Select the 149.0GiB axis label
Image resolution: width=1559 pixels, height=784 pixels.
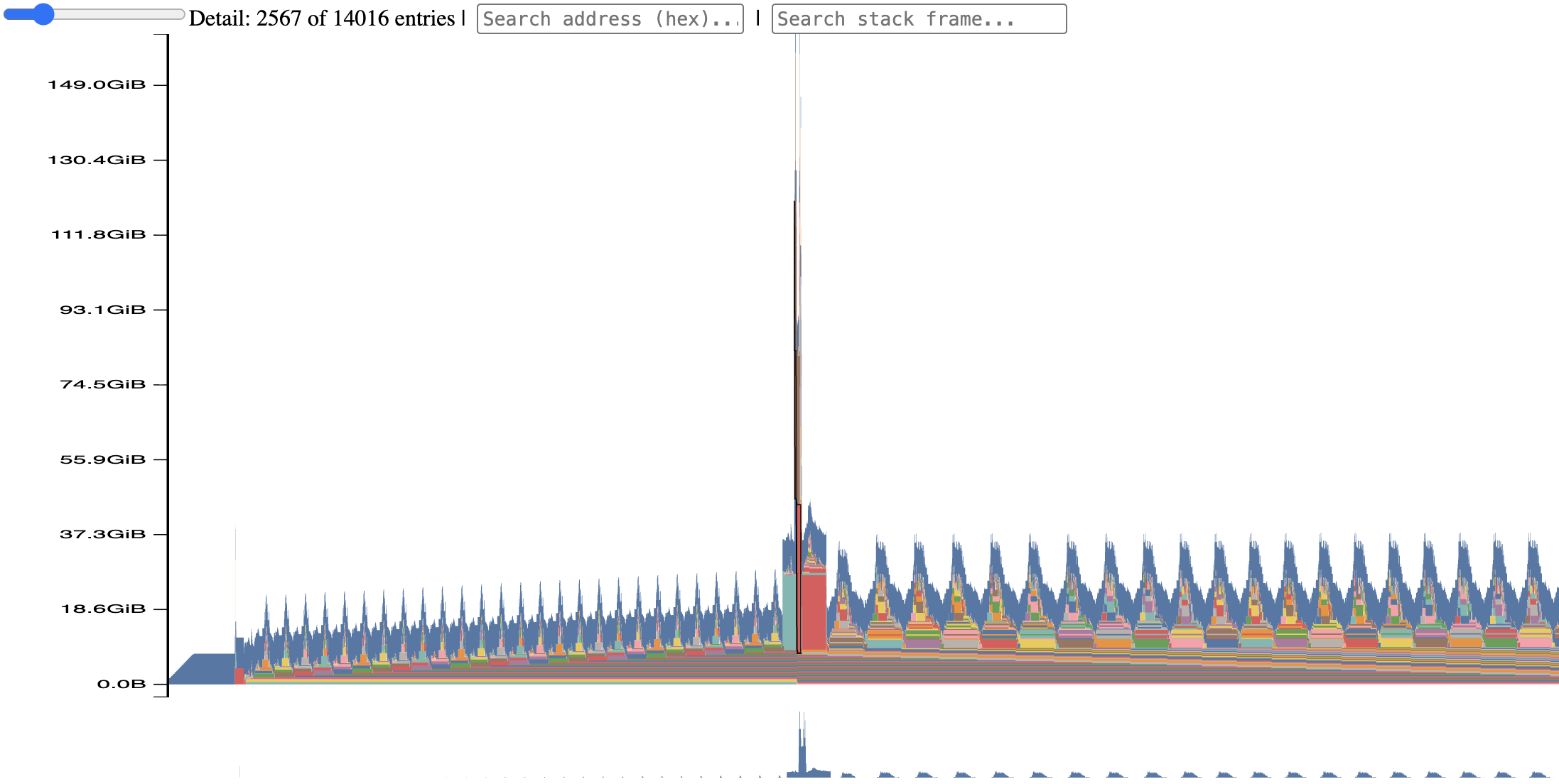point(97,85)
